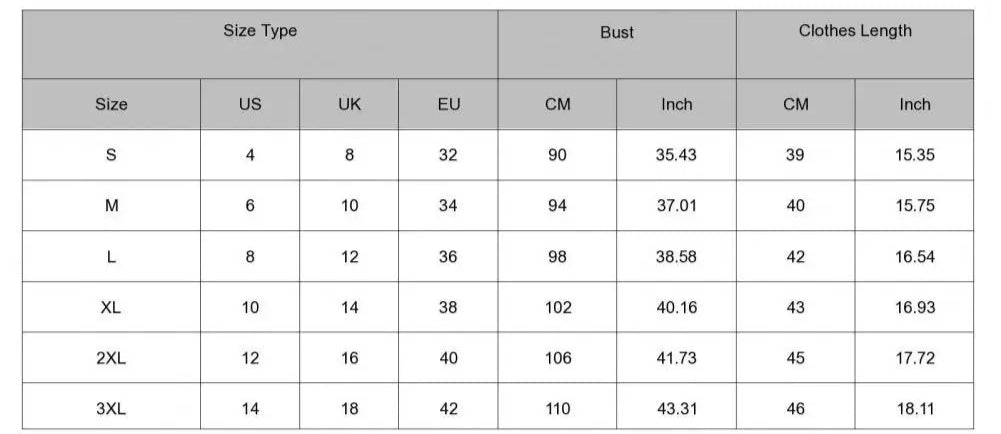Select the bust inch value 41.73
The height and width of the screenshot is (434, 1001).
click(676, 358)
